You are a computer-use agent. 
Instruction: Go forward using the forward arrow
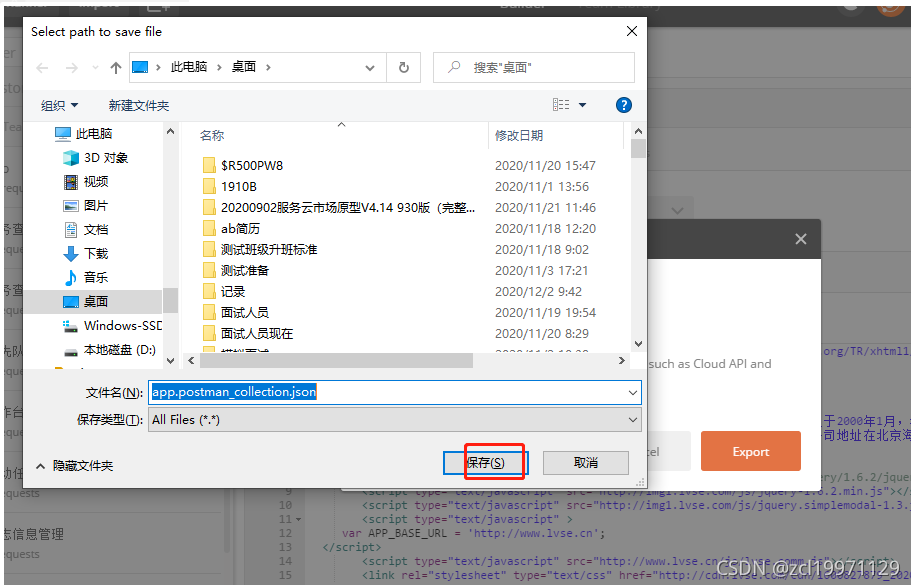tap(71, 68)
